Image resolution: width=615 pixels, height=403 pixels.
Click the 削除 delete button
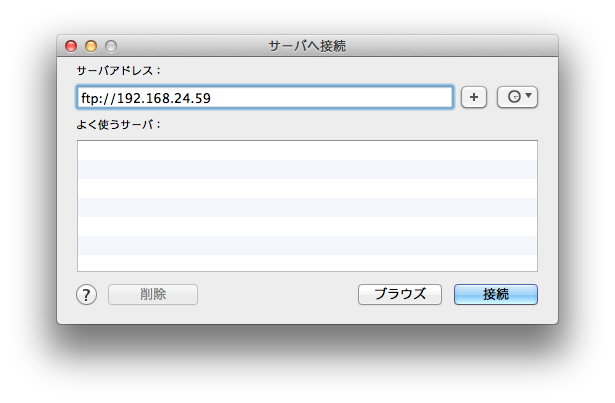[x=153, y=294]
